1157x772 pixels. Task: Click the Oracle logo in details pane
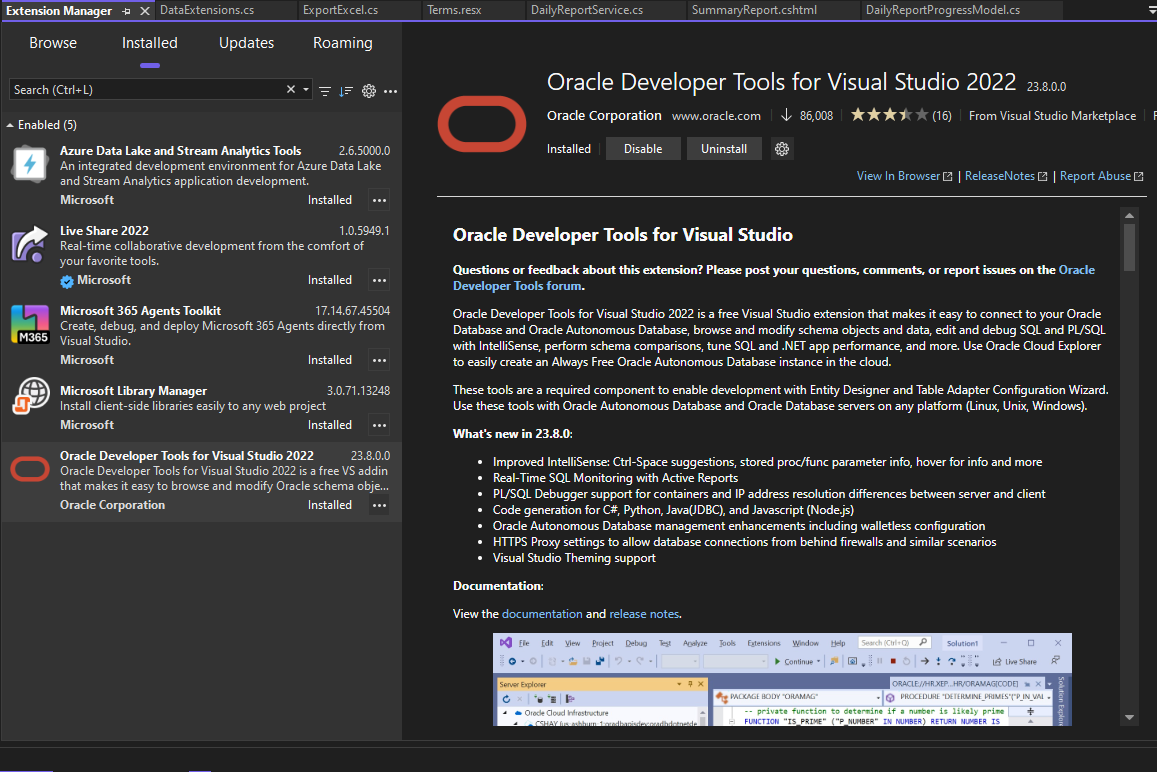pos(482,124)
